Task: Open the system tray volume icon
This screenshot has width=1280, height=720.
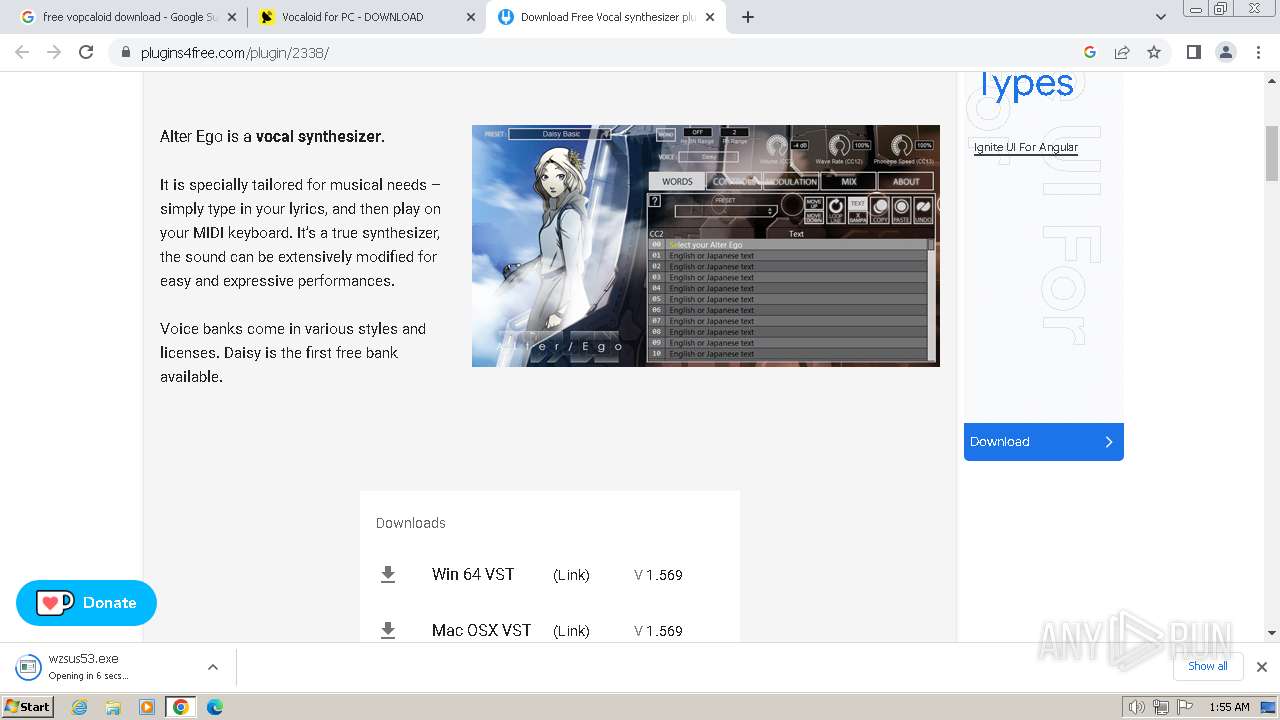Action: click(x=1137, y=707)
